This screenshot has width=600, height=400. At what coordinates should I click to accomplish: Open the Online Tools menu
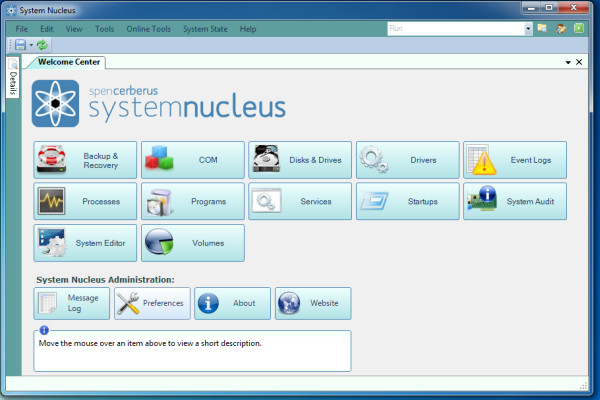(x=148, y=29)
